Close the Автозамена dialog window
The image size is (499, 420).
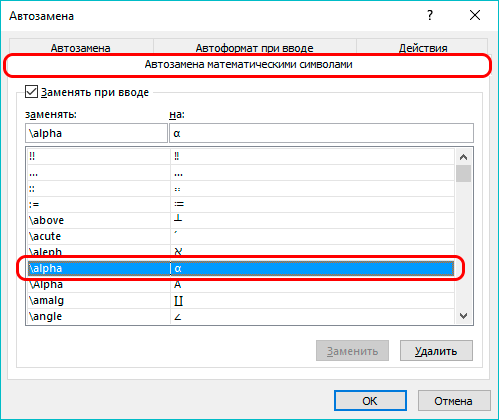pos(475,15)
